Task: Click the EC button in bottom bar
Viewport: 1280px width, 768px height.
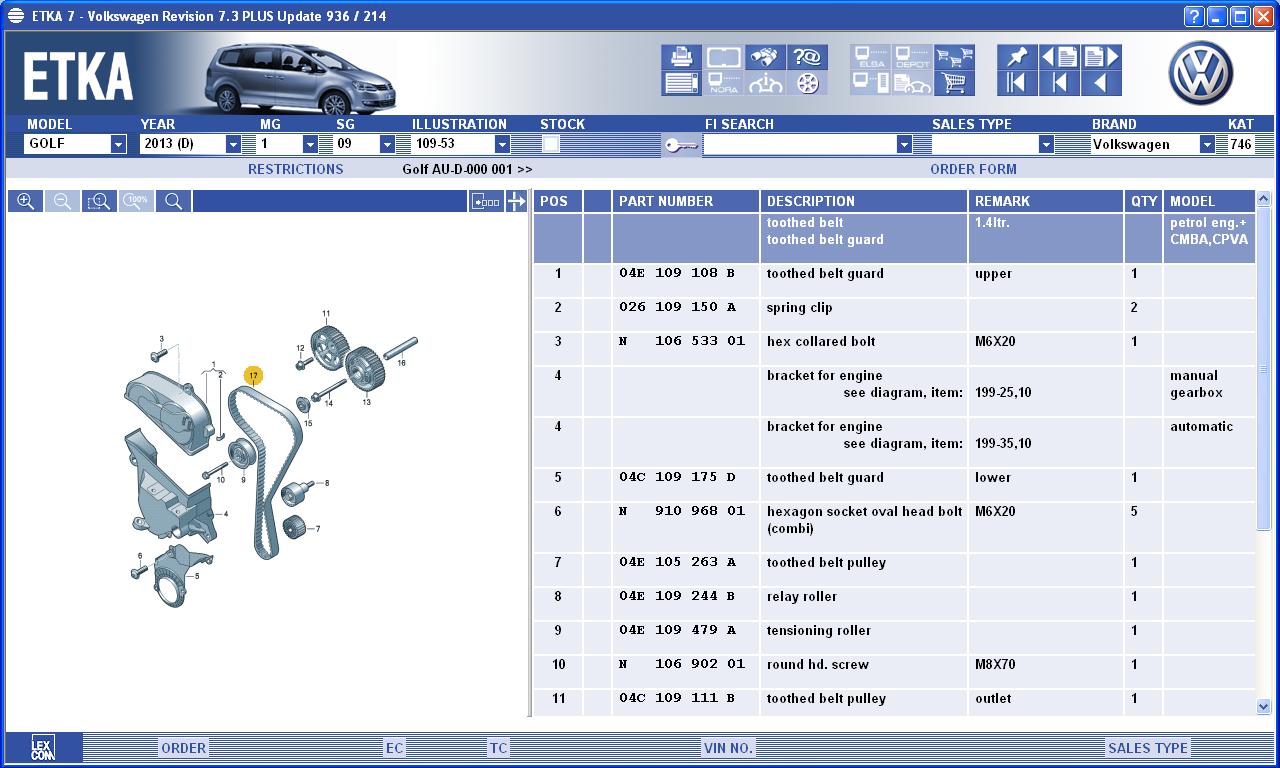Action: pos(395,747)
